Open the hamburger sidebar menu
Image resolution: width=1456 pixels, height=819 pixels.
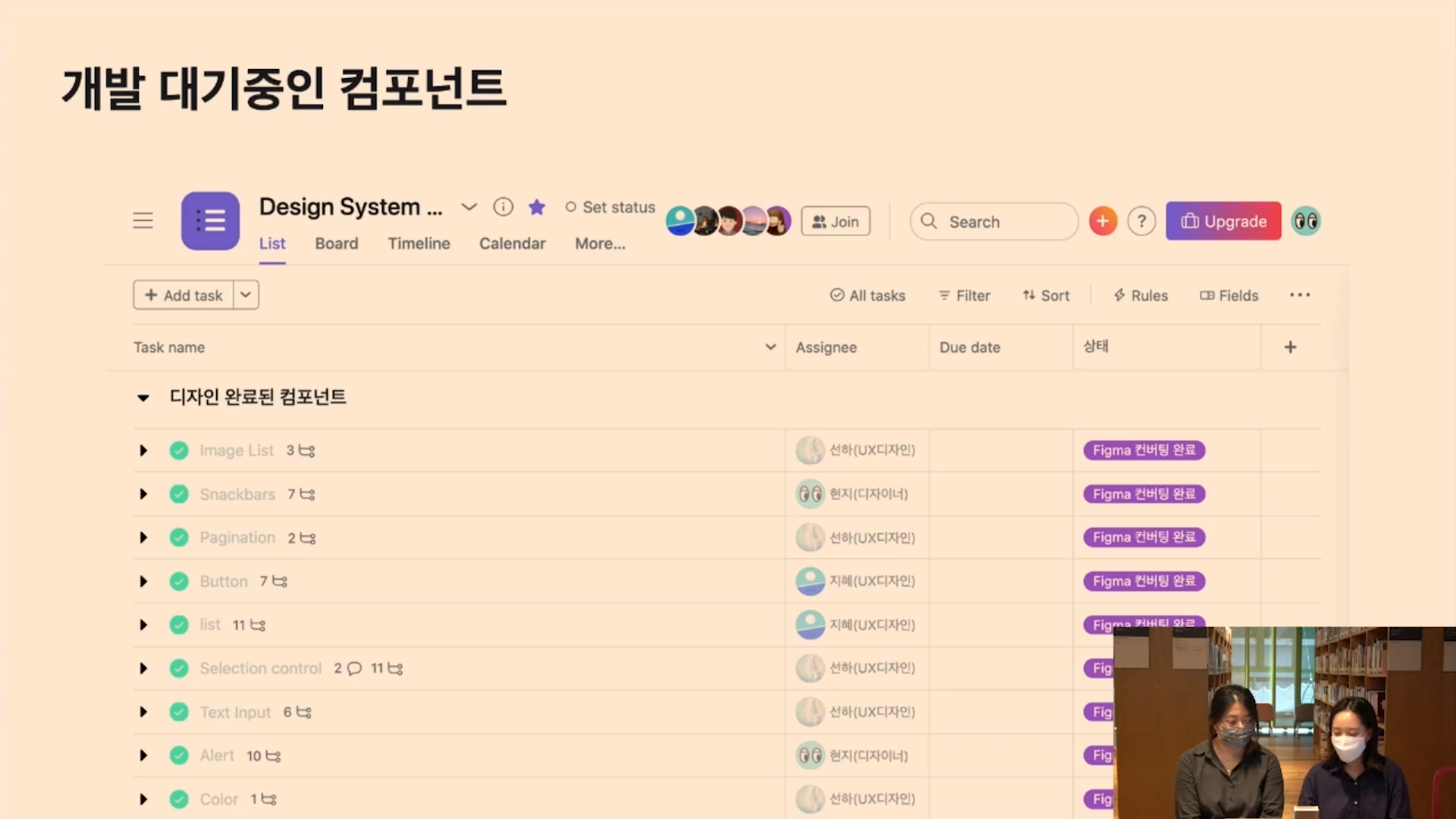[143, 221]
